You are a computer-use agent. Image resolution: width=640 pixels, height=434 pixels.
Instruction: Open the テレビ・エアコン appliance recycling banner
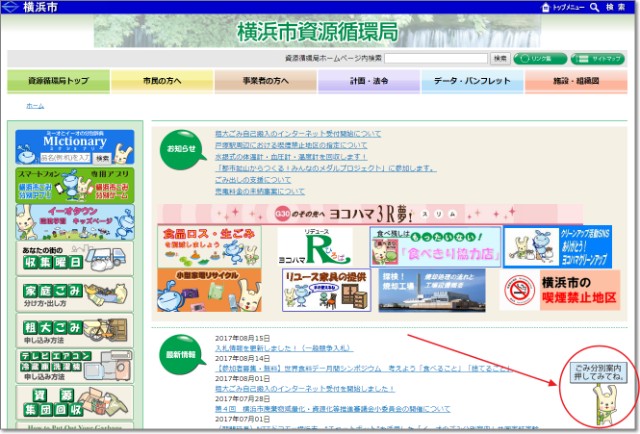(x=75, y=368)
